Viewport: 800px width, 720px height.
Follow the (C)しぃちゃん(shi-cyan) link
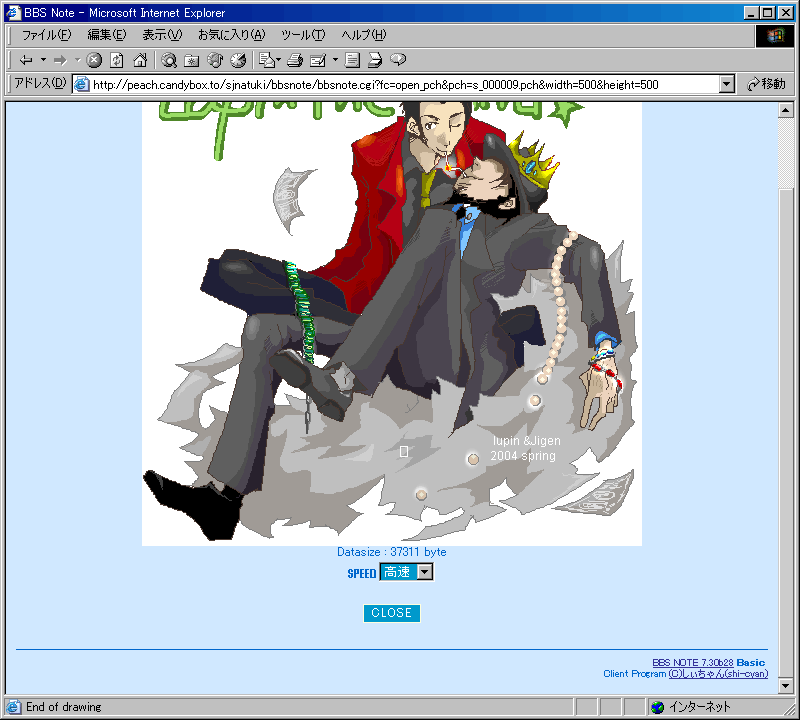[x=718, y=674]
